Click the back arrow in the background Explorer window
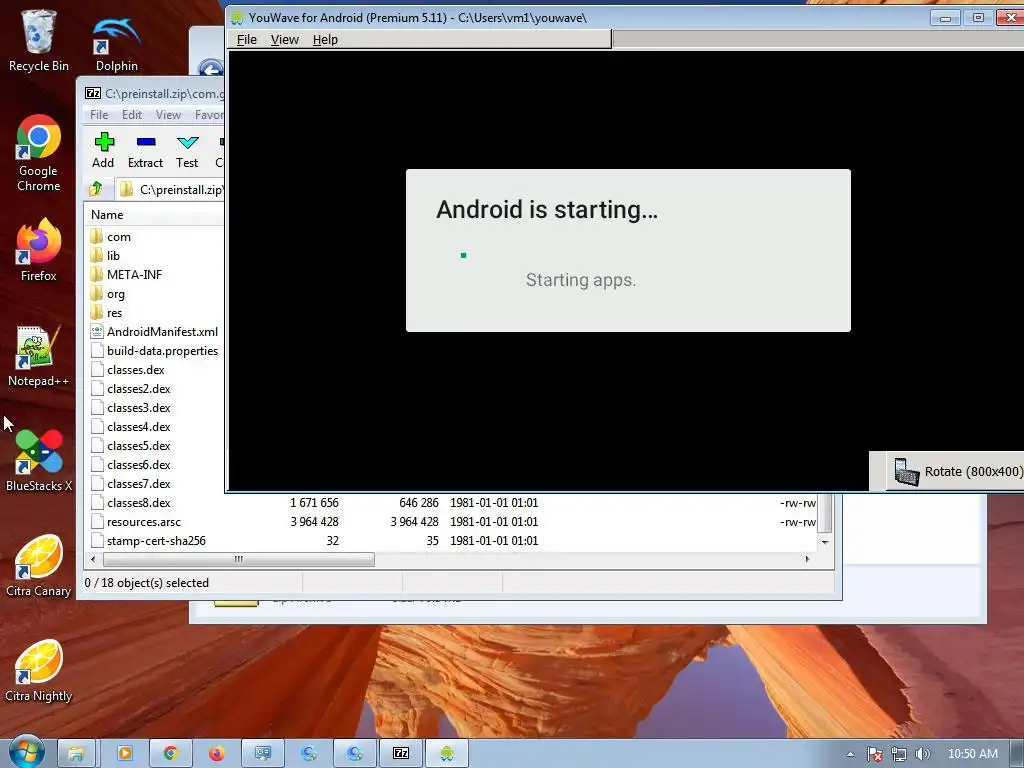Image resolution: width=1024 pixels, height=768 pixels. 210,68
